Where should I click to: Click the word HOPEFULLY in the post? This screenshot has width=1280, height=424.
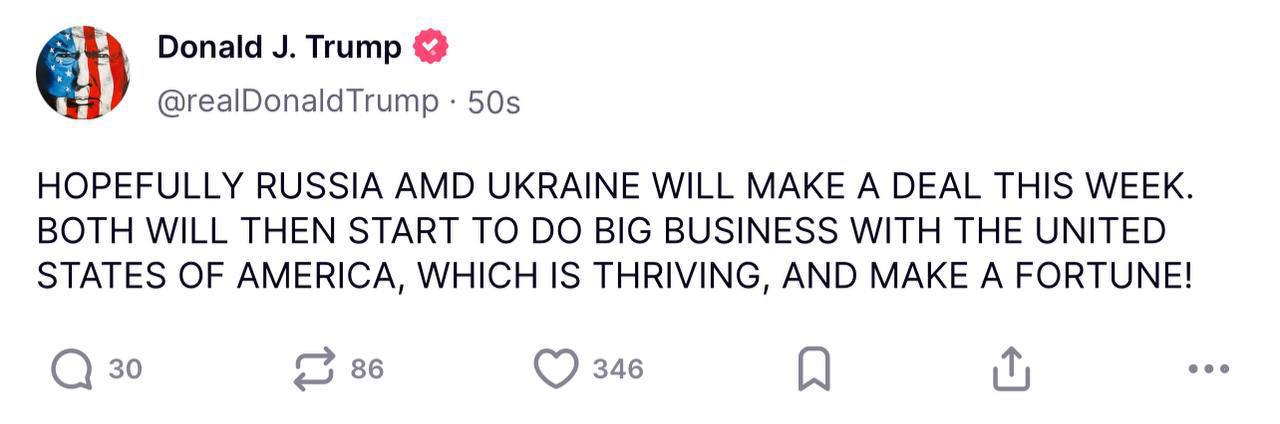tap(139, 187)
